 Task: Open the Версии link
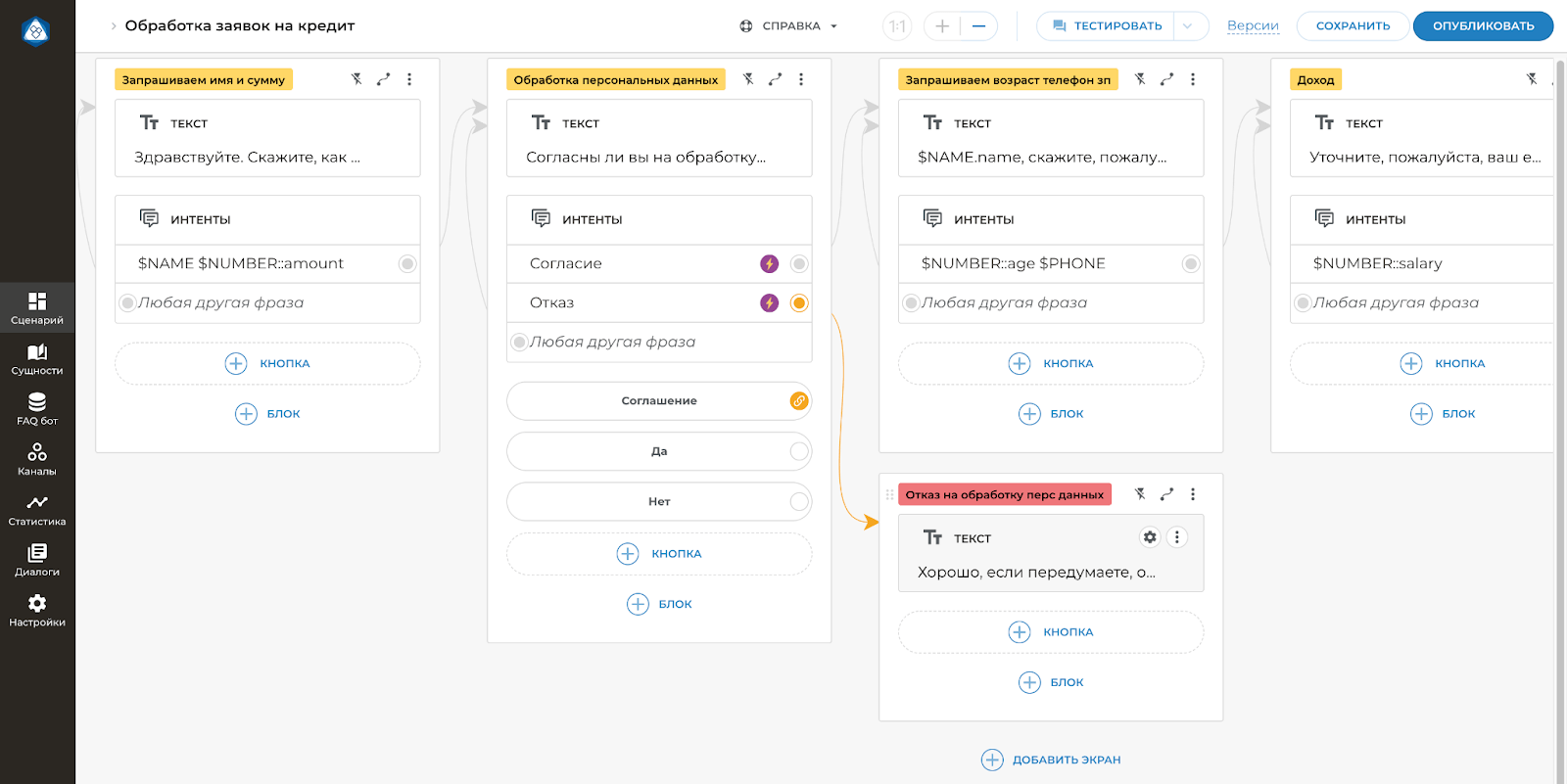(x=1253, y=26)
